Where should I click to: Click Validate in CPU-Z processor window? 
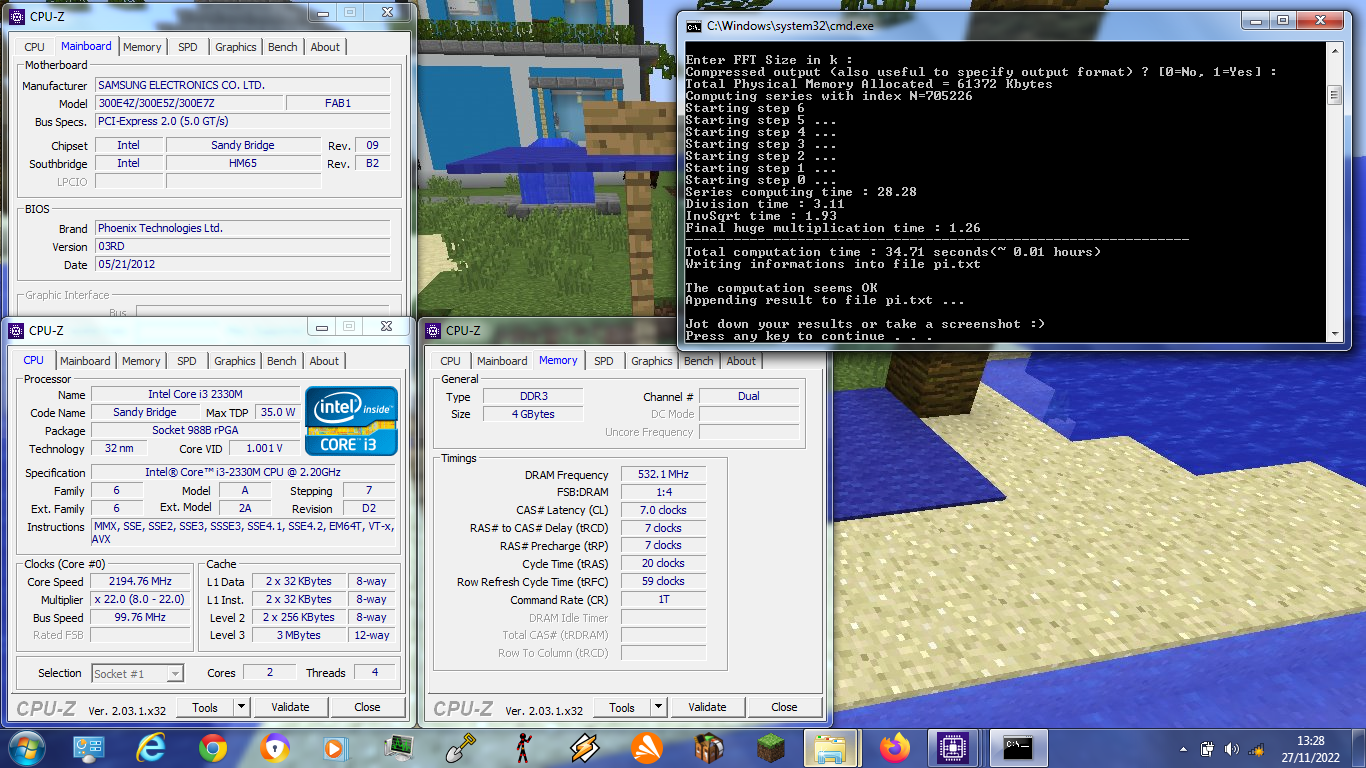coord(290,707)
